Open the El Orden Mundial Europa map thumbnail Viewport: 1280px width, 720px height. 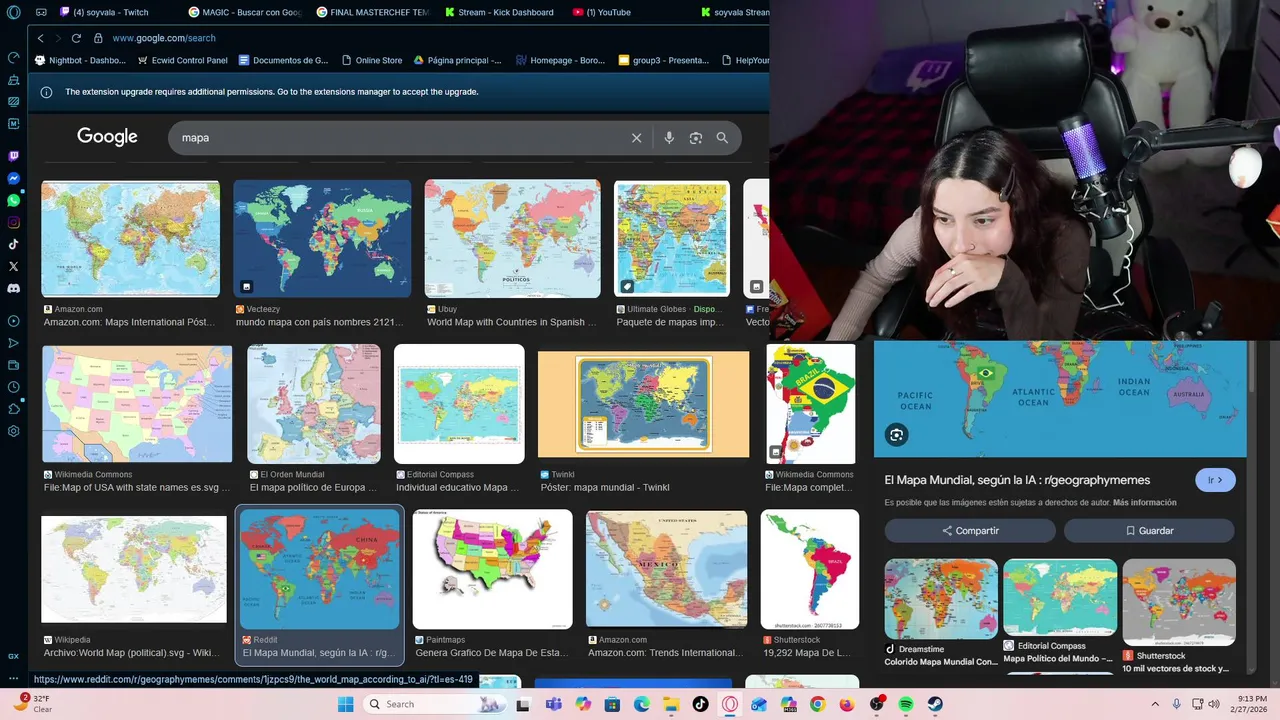tap(314, 404)
